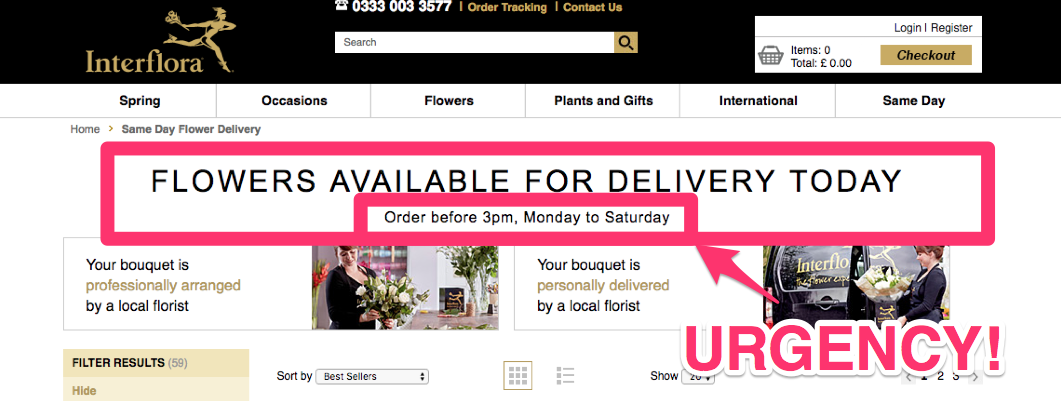1061x401 pixels.
Task: Open the Occasions menu
Action: 294,101
